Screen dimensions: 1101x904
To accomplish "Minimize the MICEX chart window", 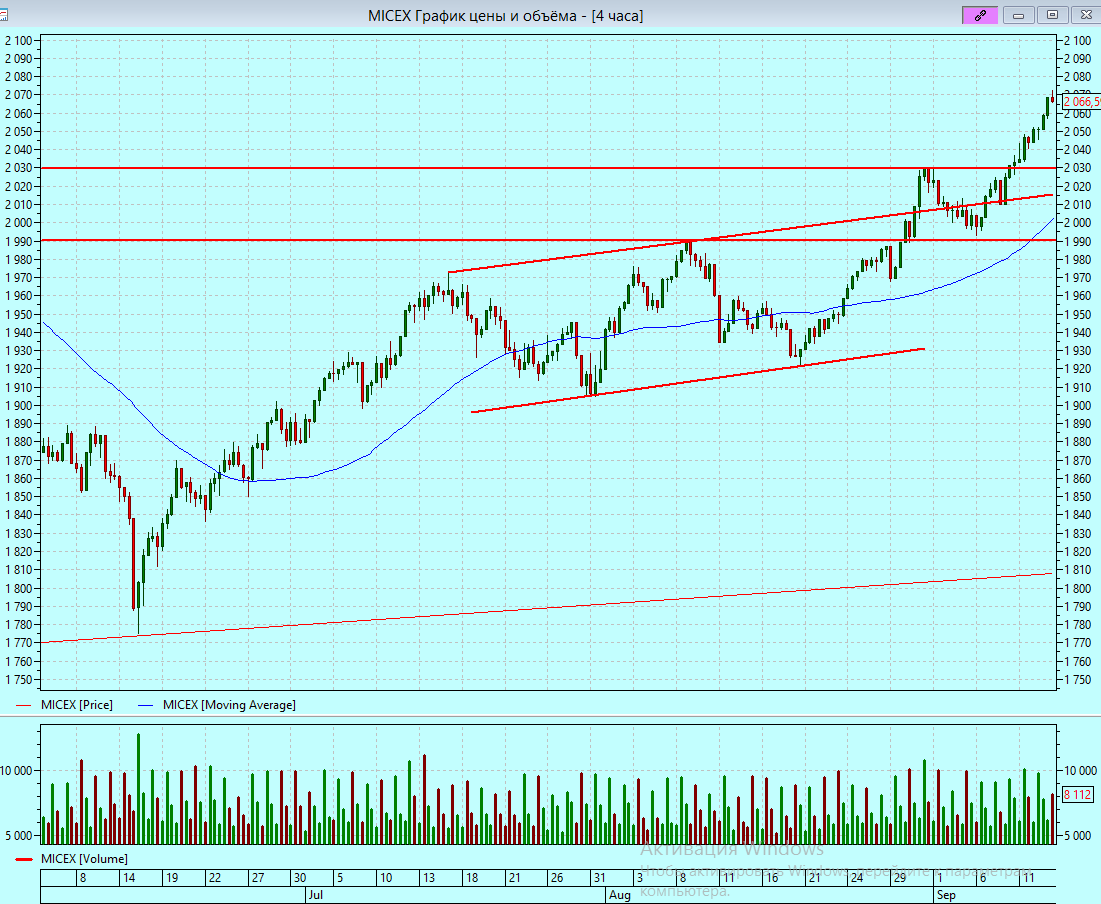I will 1019,15.
